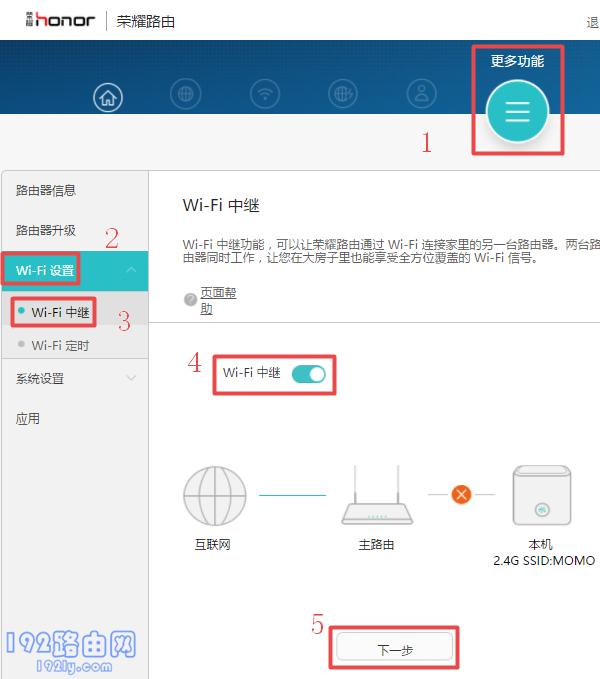Click the 主路由 router icon in diagram
The width and height of the screenshot is (600, 679).
[377, 497]
